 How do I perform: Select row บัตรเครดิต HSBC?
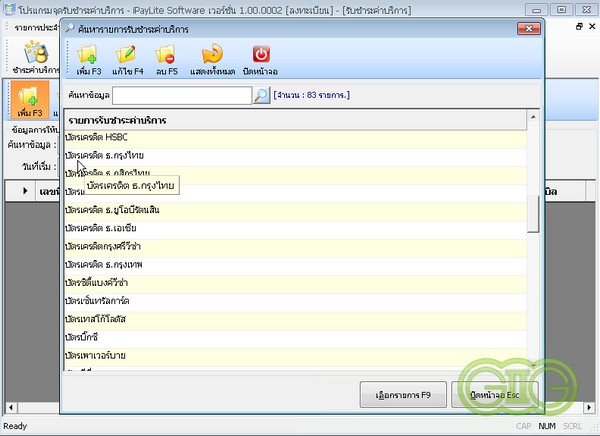tap(295, 137)
